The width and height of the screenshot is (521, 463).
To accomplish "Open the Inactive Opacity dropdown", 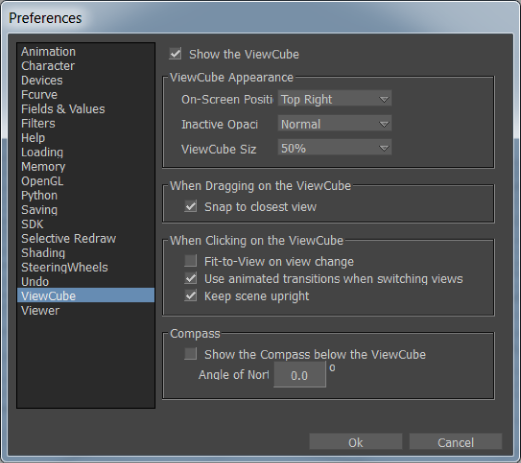I will pyautogui.click(x=334, y=124).
